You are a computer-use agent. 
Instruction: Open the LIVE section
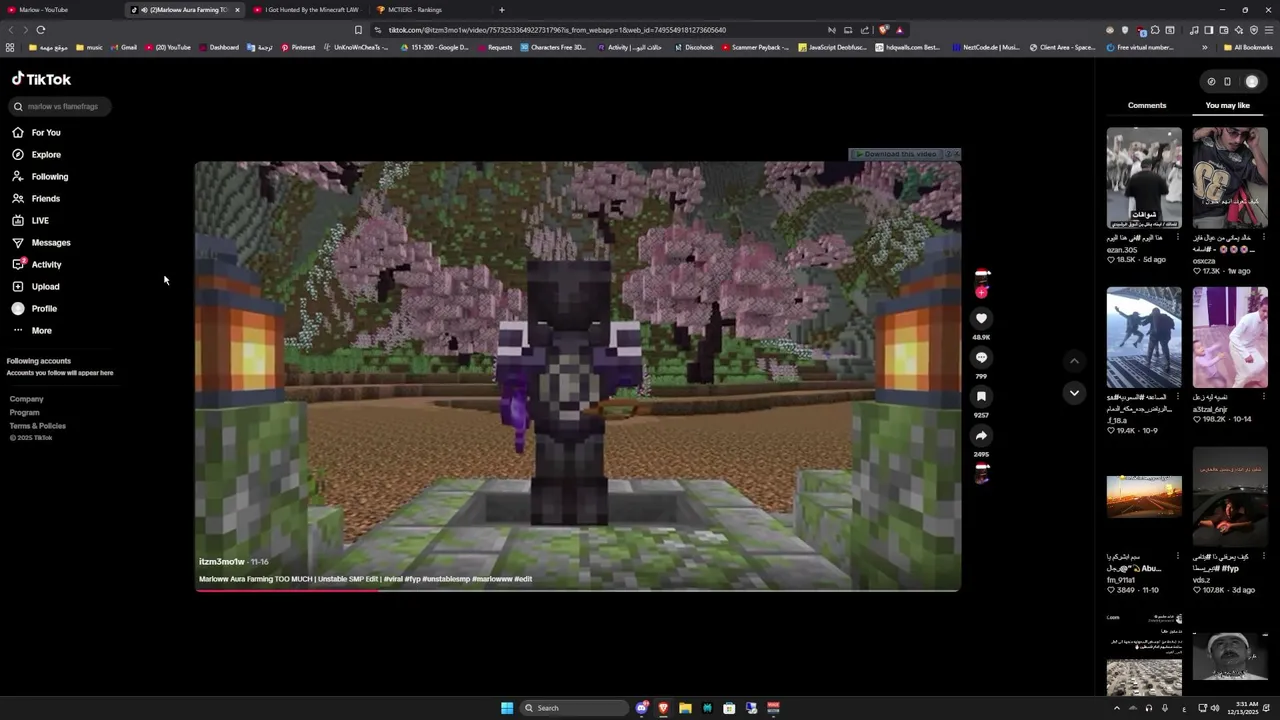click(x=30, y=220)
